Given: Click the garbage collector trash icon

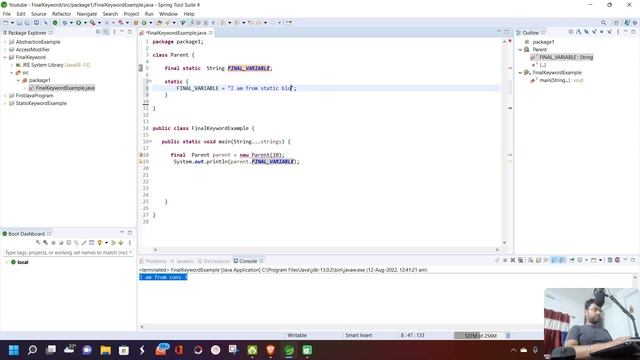Looking at the screenshot, I should point(508,336).
